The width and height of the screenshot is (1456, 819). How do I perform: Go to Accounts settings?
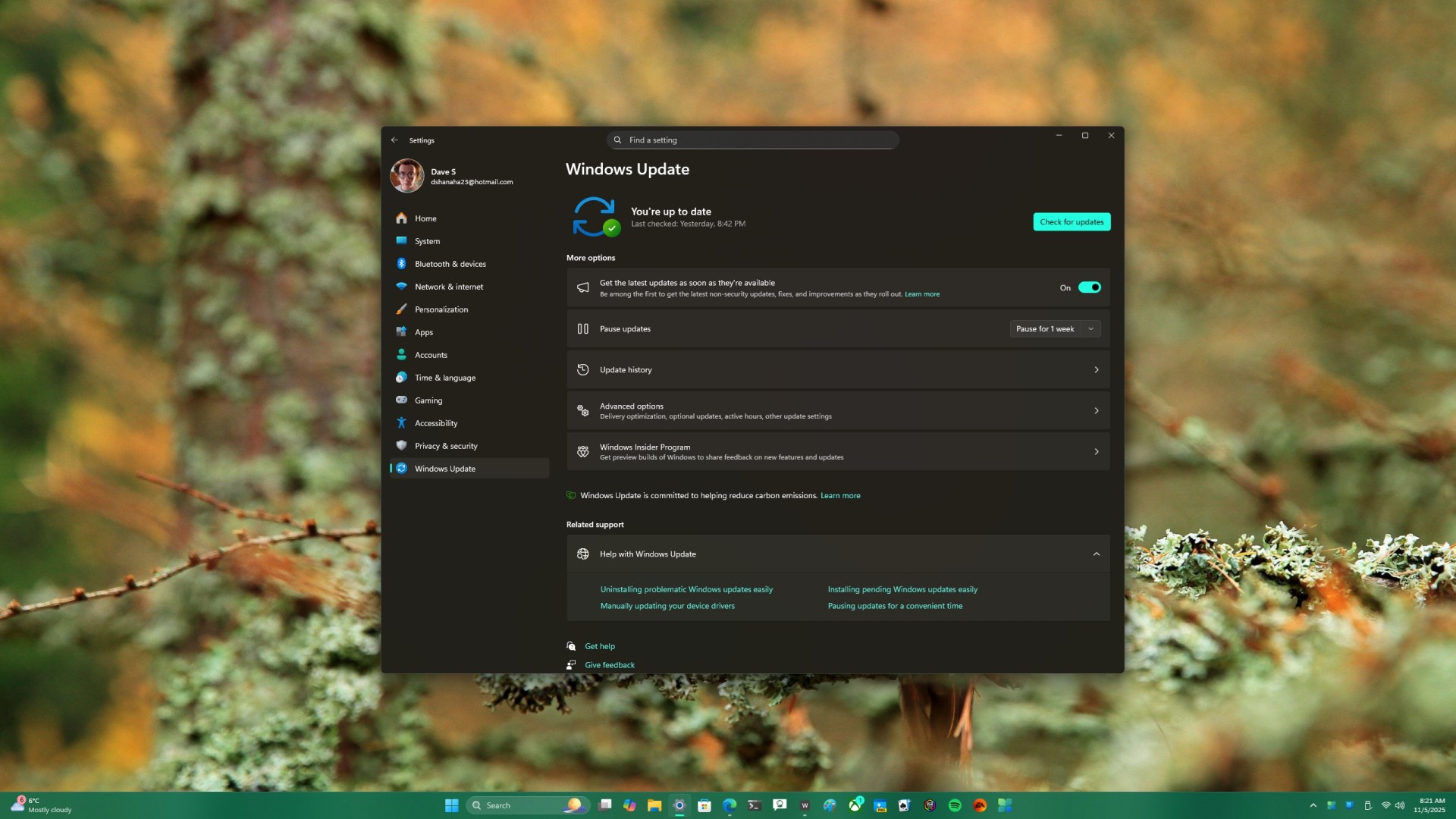tap(469, 355)
